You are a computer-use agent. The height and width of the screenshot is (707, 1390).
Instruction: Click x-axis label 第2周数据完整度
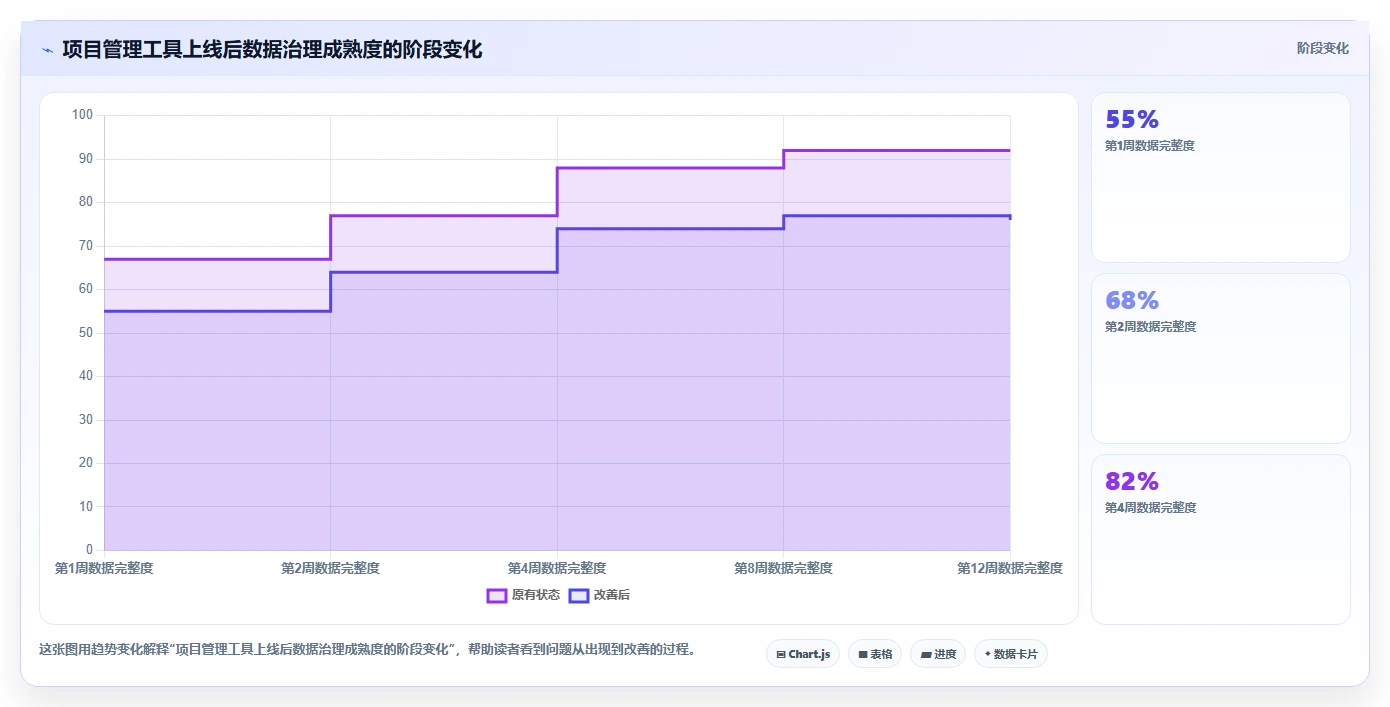pyautogui.click(x=330, y=568)
